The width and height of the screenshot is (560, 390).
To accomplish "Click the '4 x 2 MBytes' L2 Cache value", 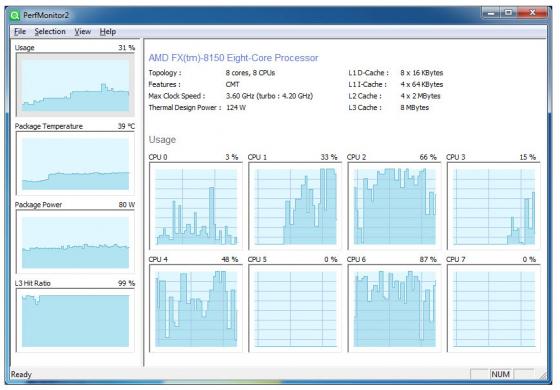I will click(x=420, y=96).
